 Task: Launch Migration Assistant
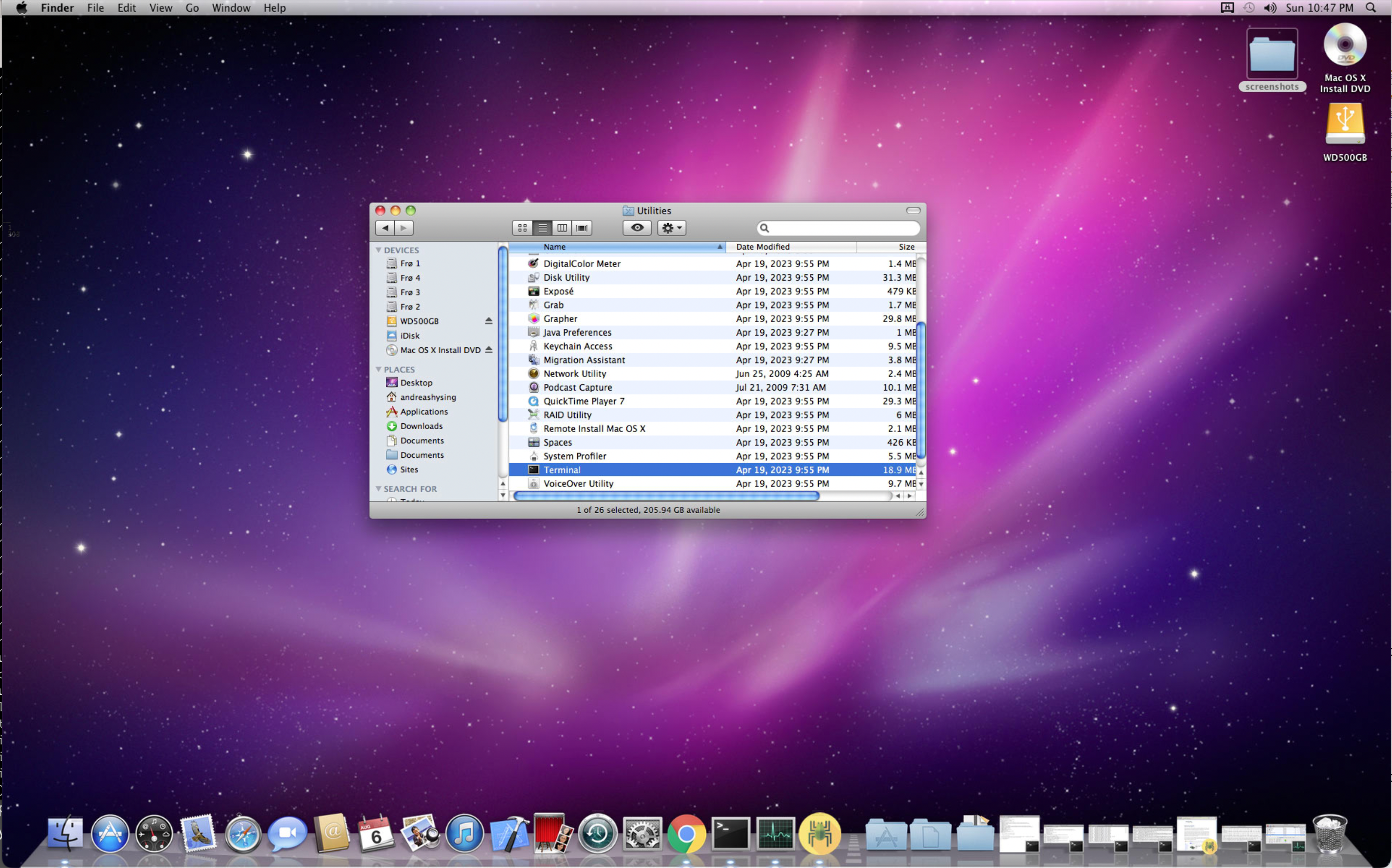583,359
